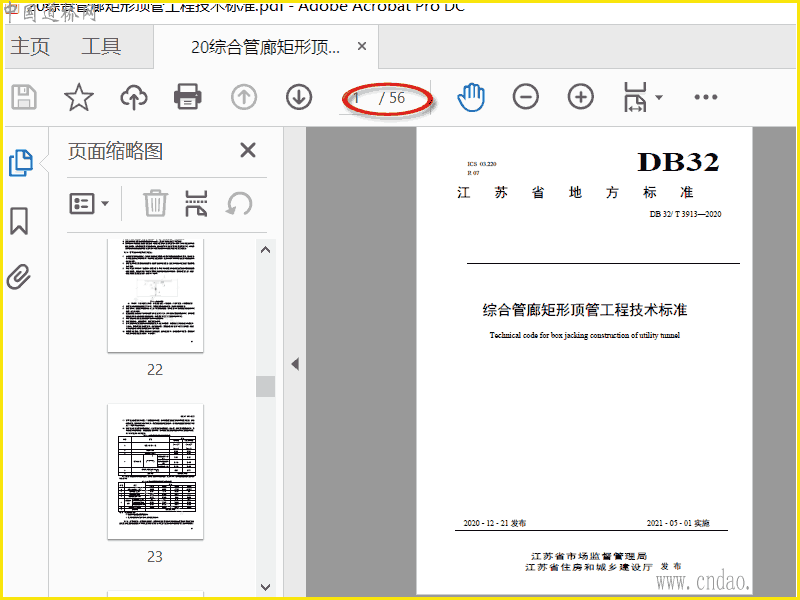Open attachments paperclip sidebar icon
Screen dimensions: 800x600
[19, 277]
